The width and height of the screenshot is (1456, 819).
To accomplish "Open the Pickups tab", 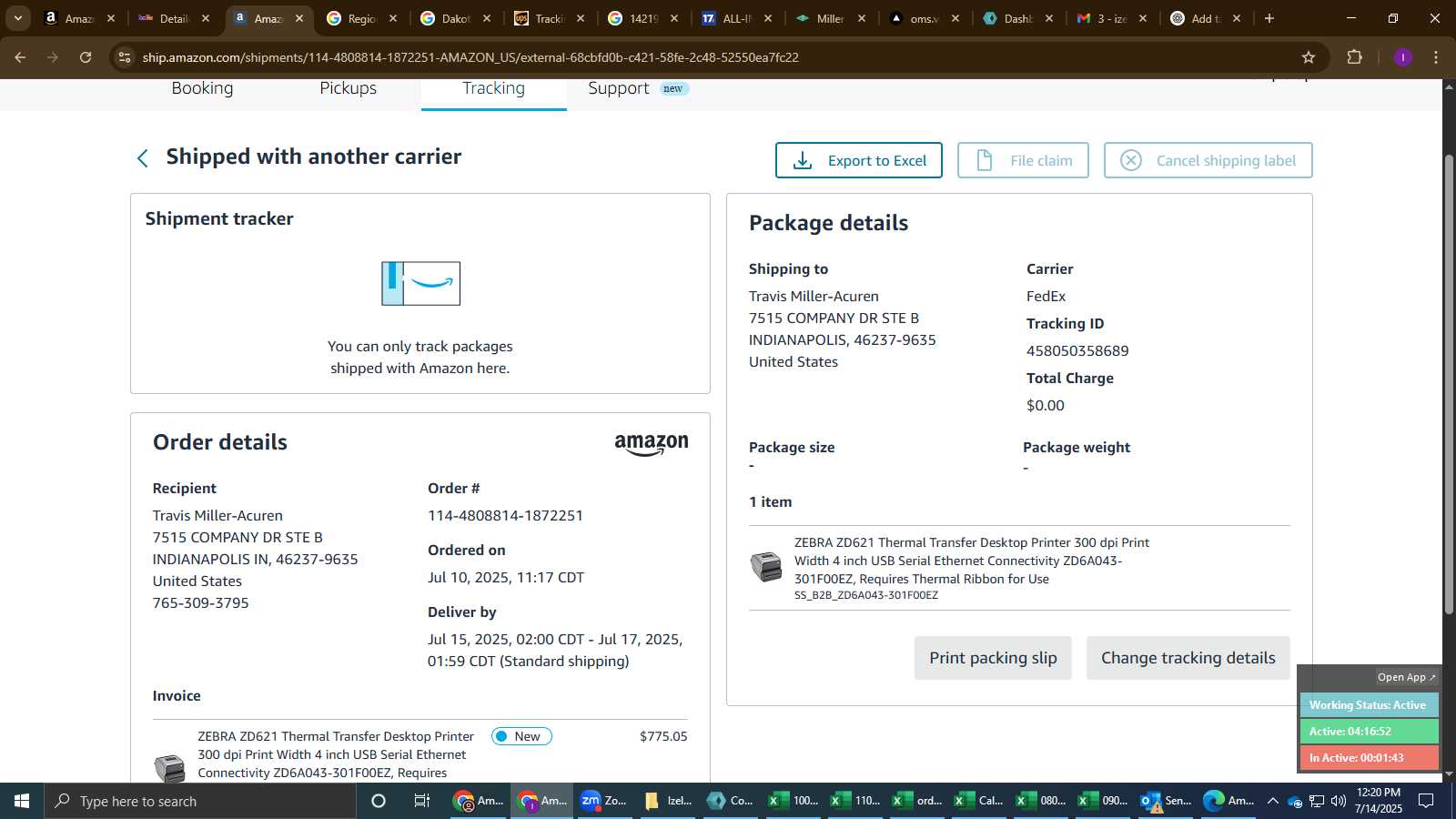I will (x=348, y=88).
